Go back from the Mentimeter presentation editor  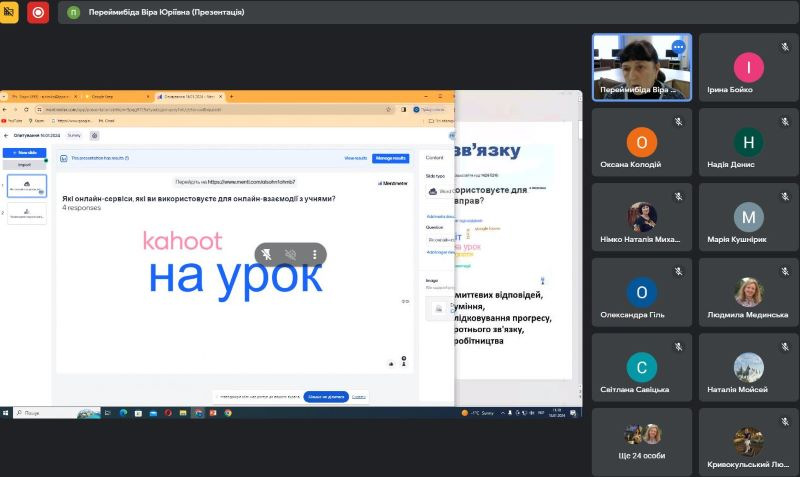pos(6,136)
